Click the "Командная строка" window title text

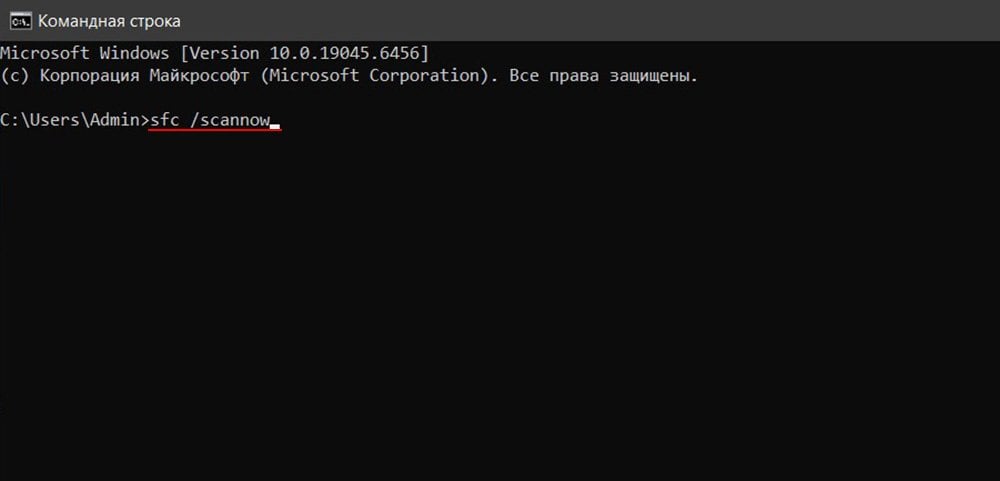[110, 20]
